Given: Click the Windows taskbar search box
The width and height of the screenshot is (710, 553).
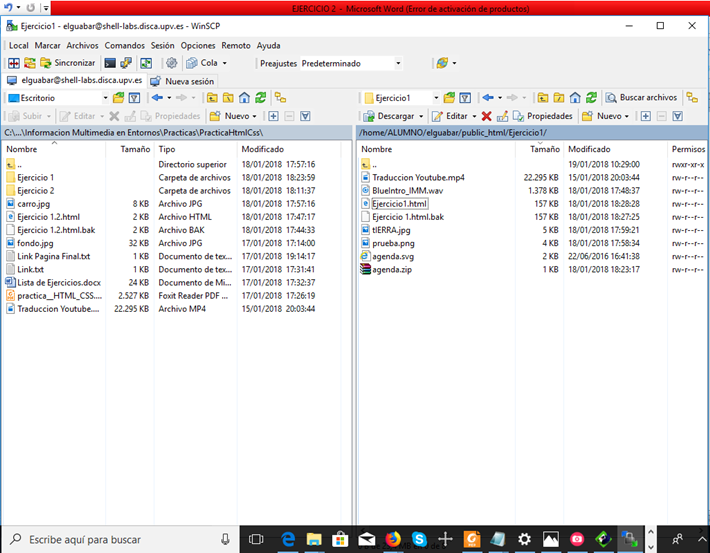Looking at the screenshot, I should 120,539.
